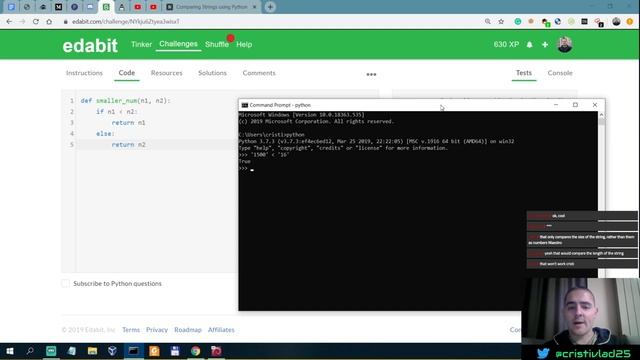This screenshot has height=360, width=640.
Task: Focus the Command Prompt taskbar icon
Action: [x=133, y=351]
